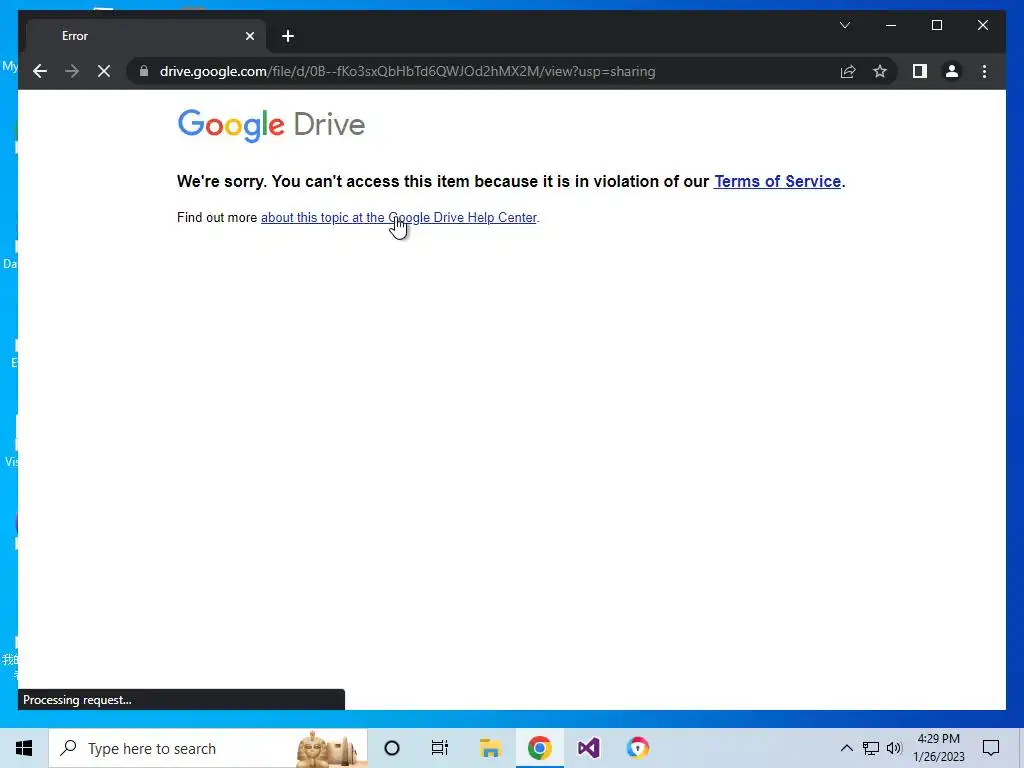Open the Chrome profile menu
Viewport: 1024px width, 768px height.
coord(952,71)
